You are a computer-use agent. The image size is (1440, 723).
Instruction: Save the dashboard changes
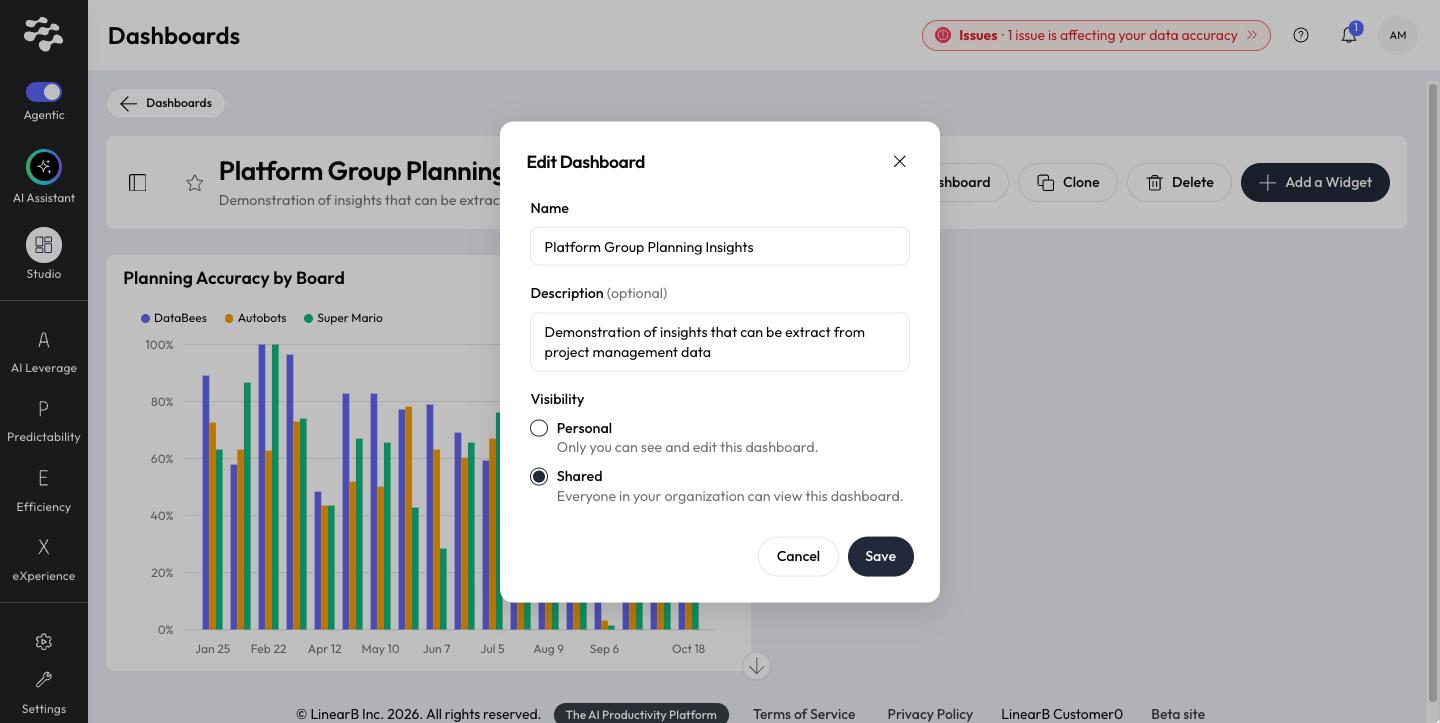(x=880, y=556)
